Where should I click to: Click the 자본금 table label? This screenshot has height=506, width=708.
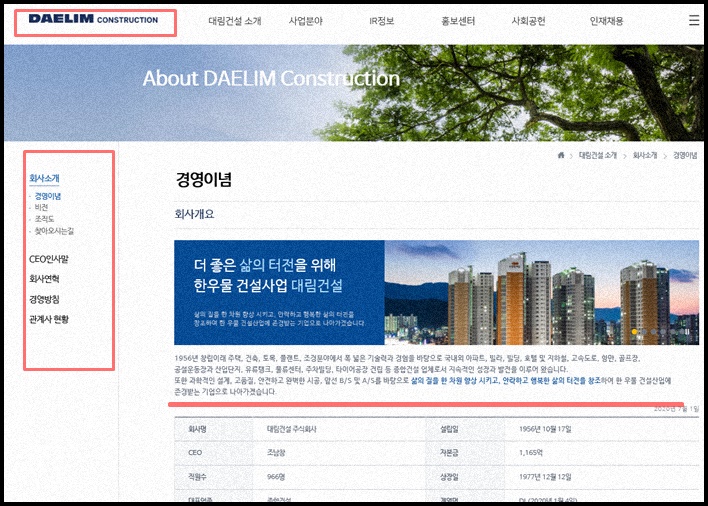(449, 452)
